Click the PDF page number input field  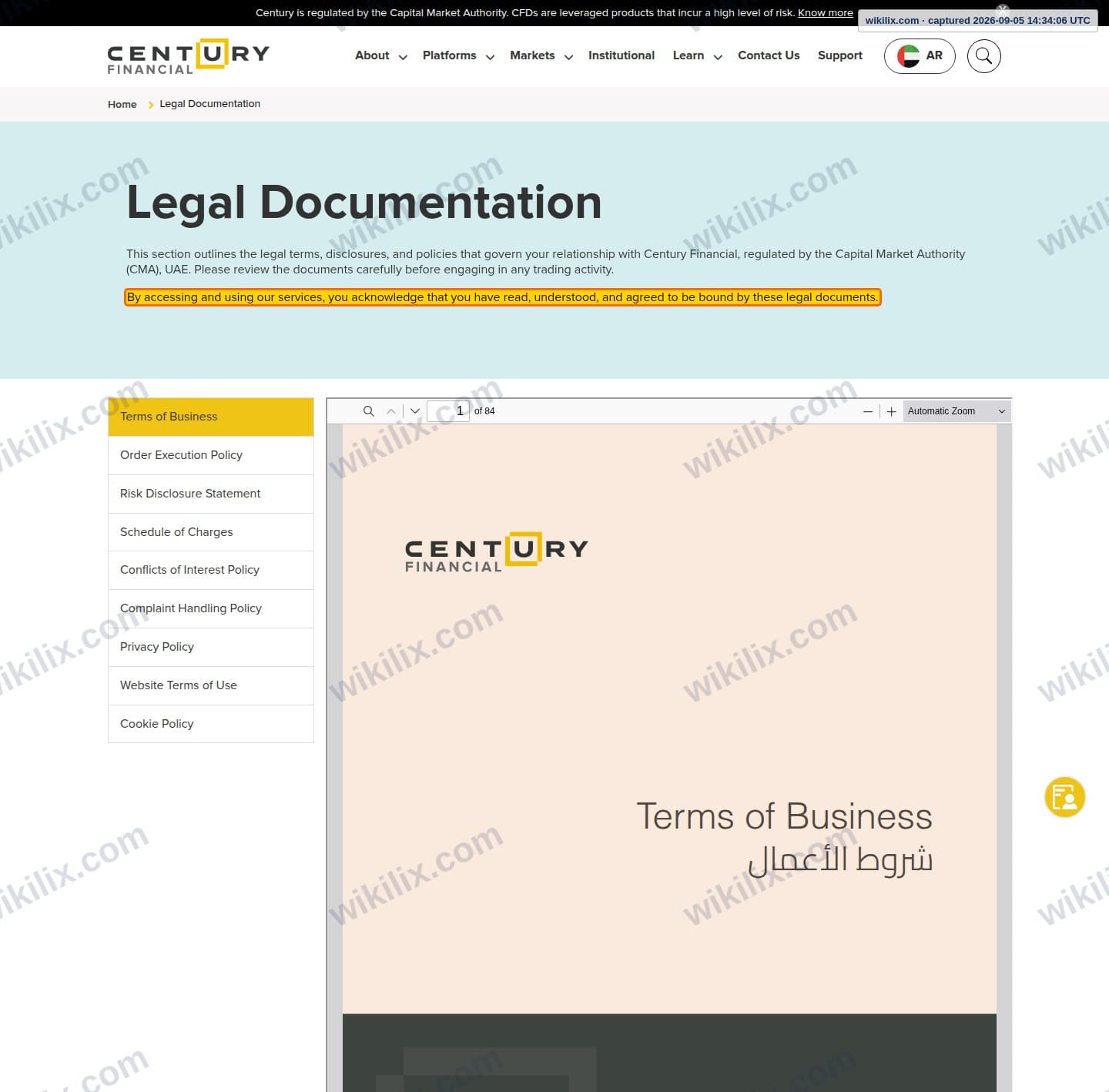(x=448, y=411)
